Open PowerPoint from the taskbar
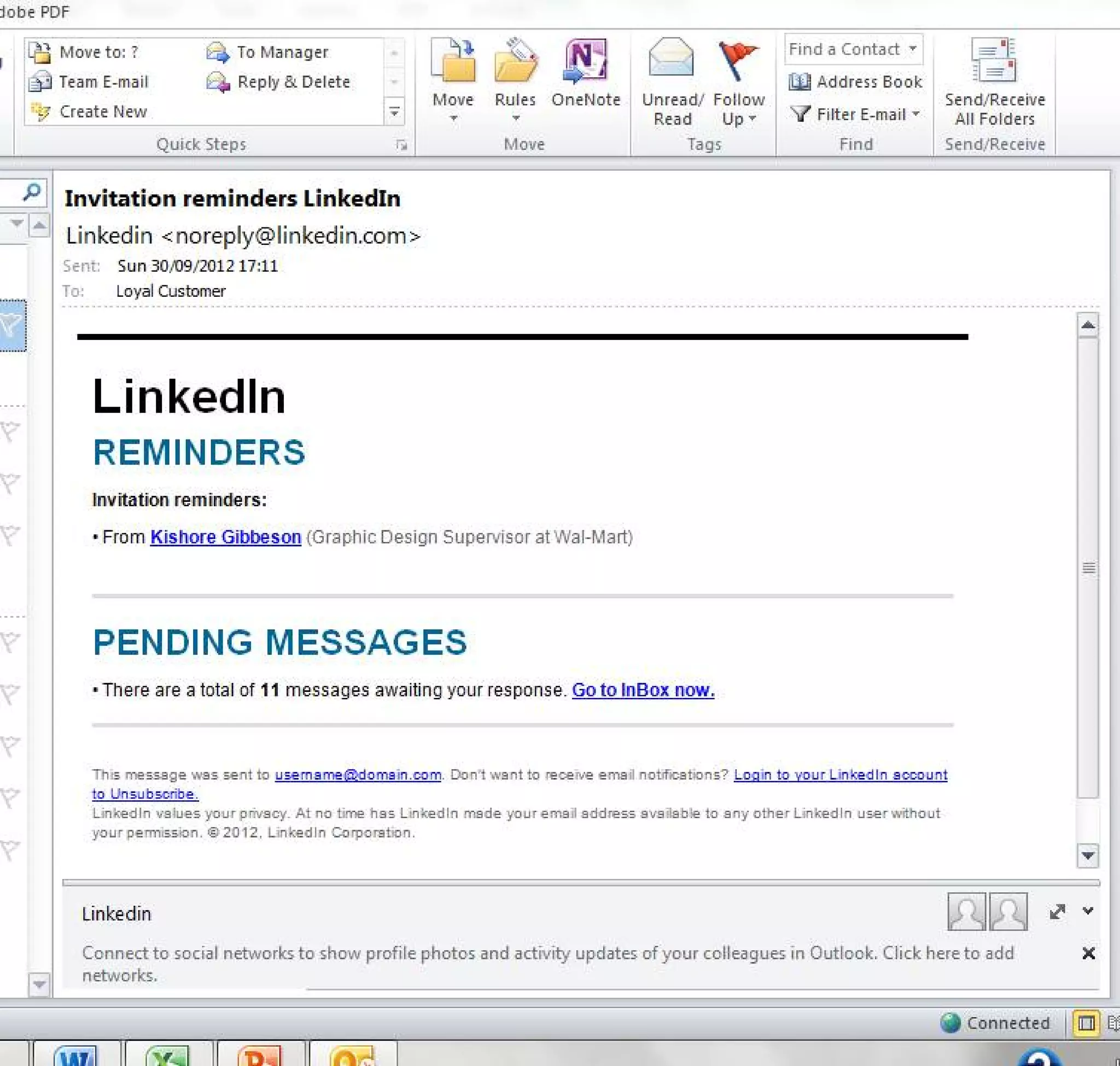1120x1066 pixels. (x=259, y=1055)
